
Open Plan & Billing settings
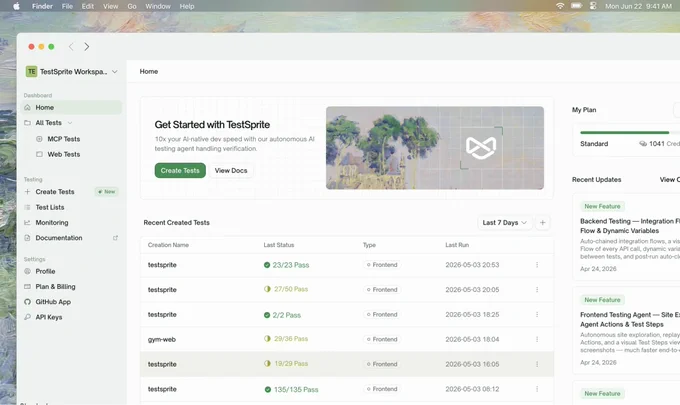coord(56,286)
